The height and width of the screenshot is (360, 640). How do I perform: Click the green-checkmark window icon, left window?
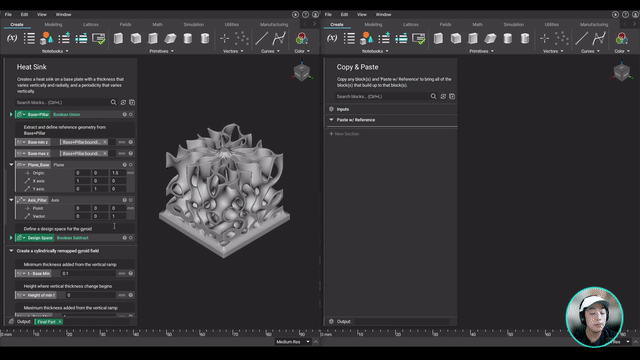click(x=99, y=38)
